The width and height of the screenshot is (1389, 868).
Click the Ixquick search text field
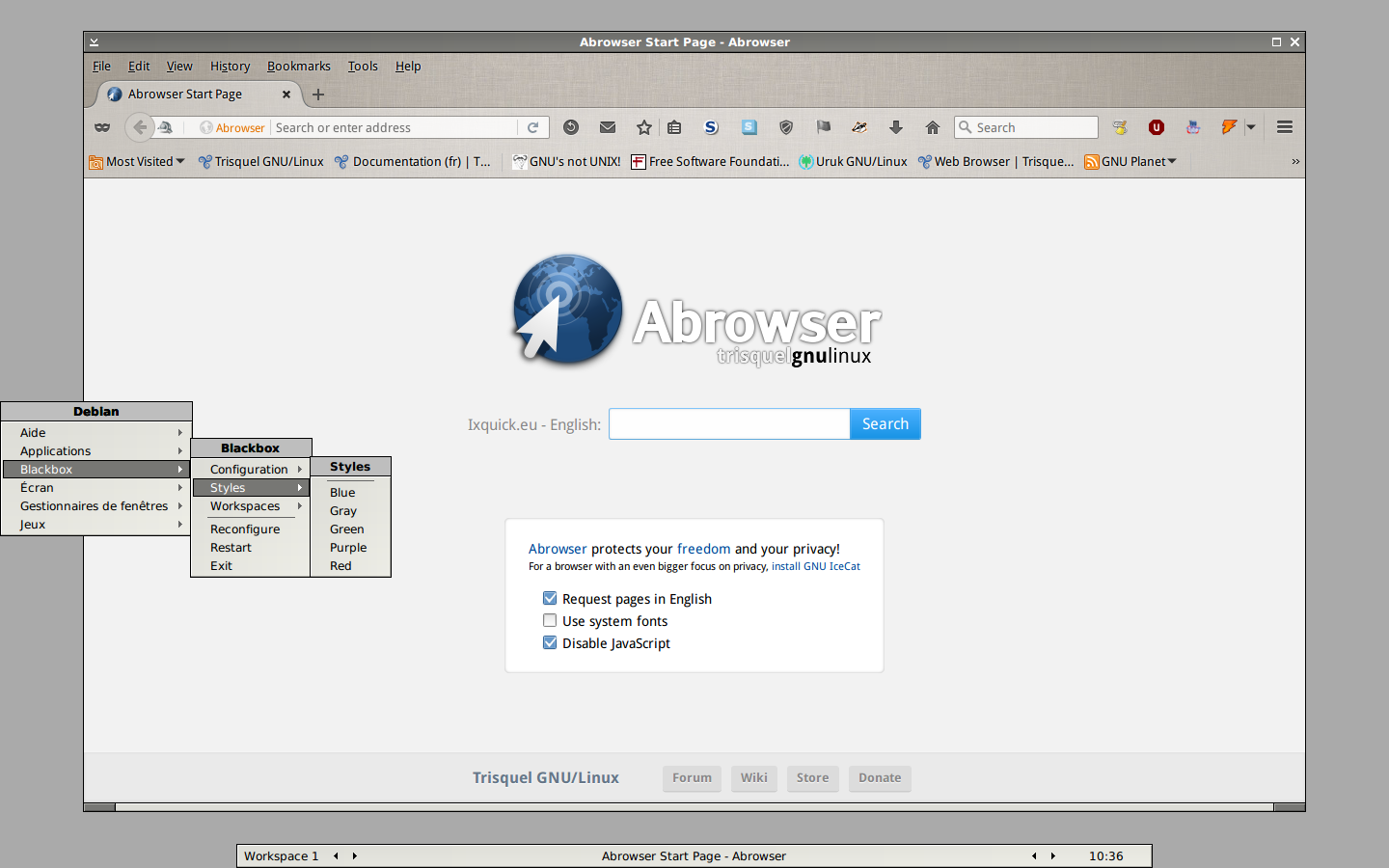coord(729,423)
